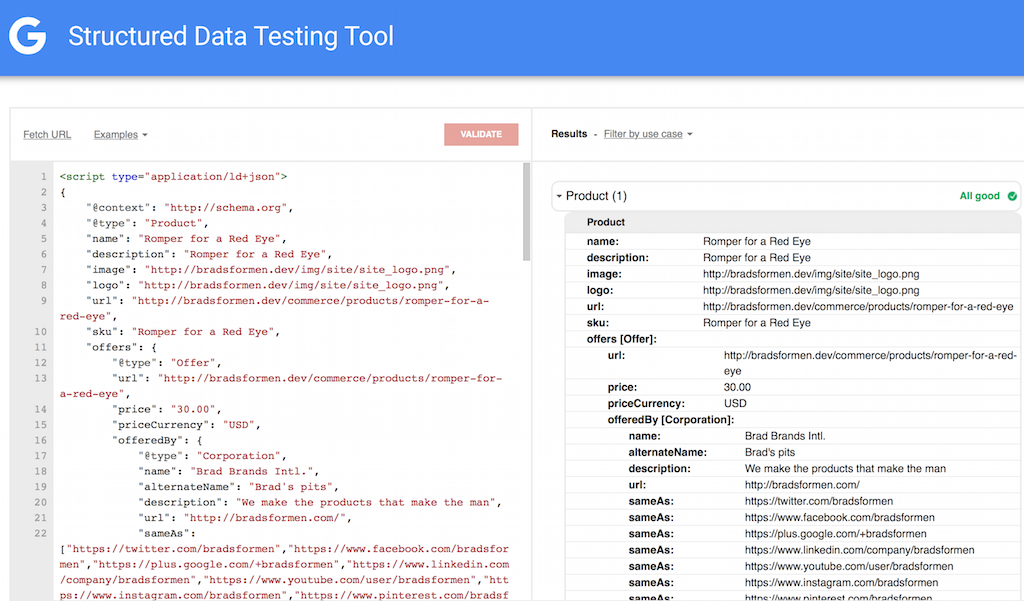Image resolution: width=1024 pixels, height=601 pixels.
Task: Click the offers [Offer] row
Action: click(793, 339)
